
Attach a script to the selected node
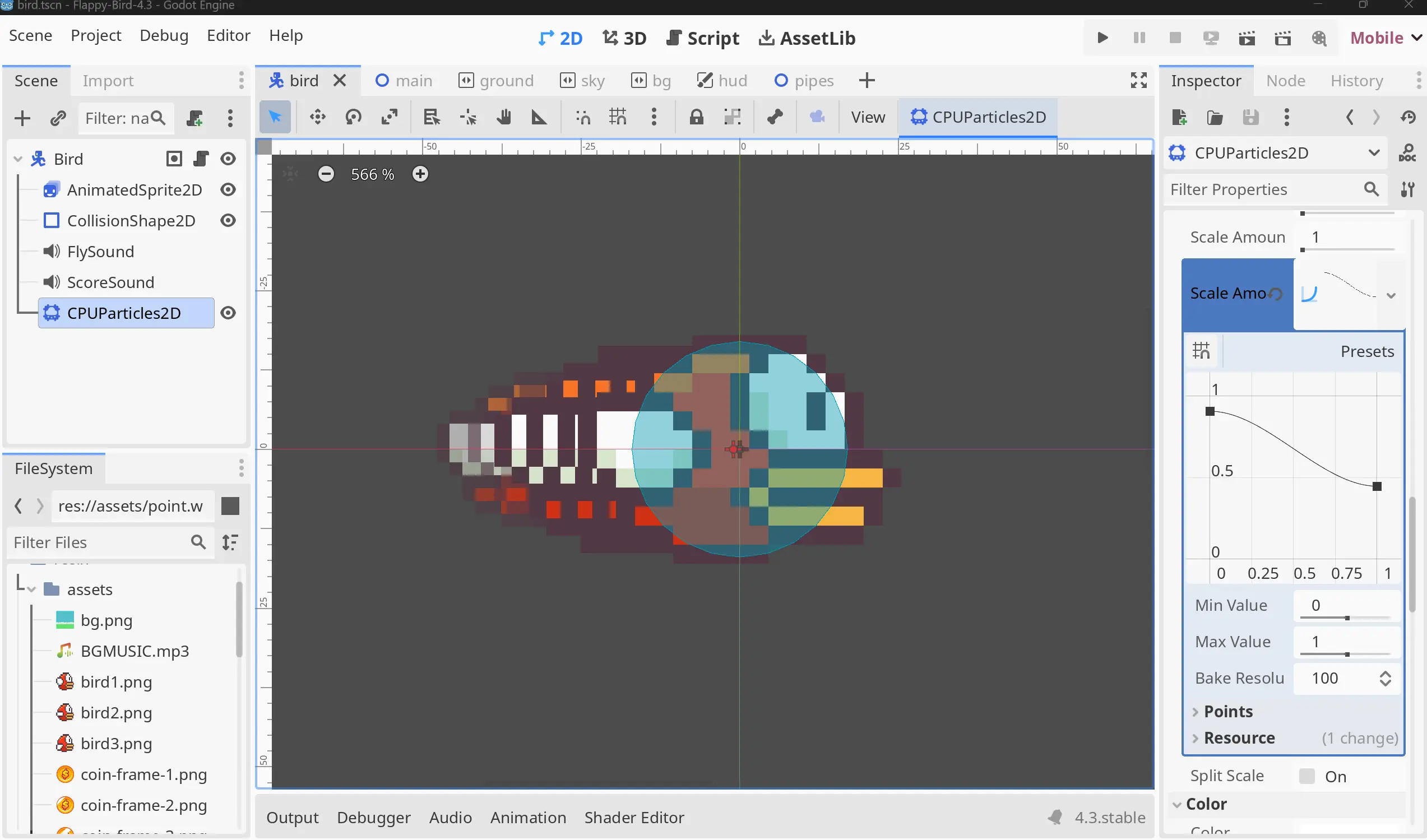[195, 118]
